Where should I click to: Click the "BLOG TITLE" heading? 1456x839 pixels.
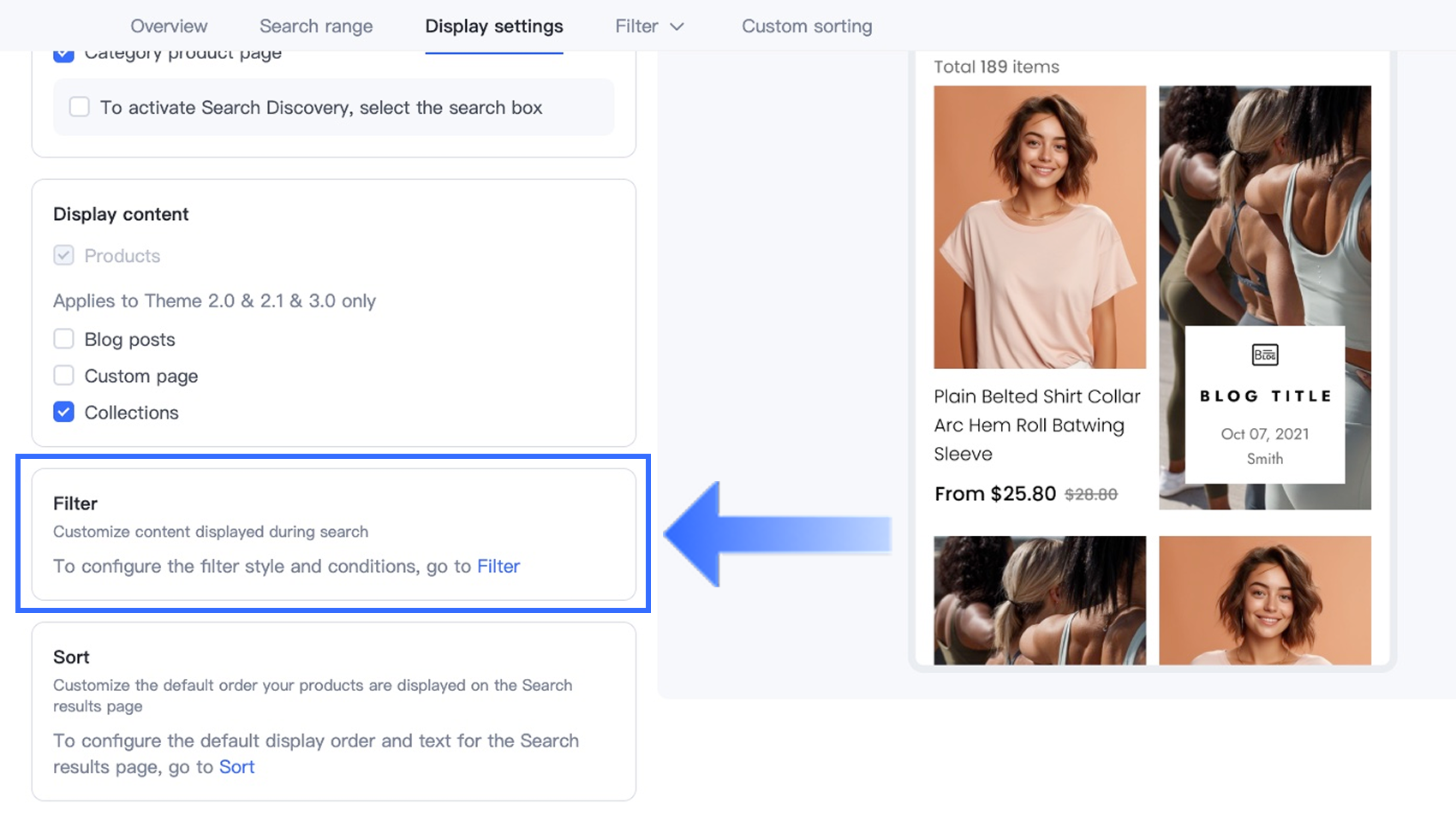[x=1265, y=396]
